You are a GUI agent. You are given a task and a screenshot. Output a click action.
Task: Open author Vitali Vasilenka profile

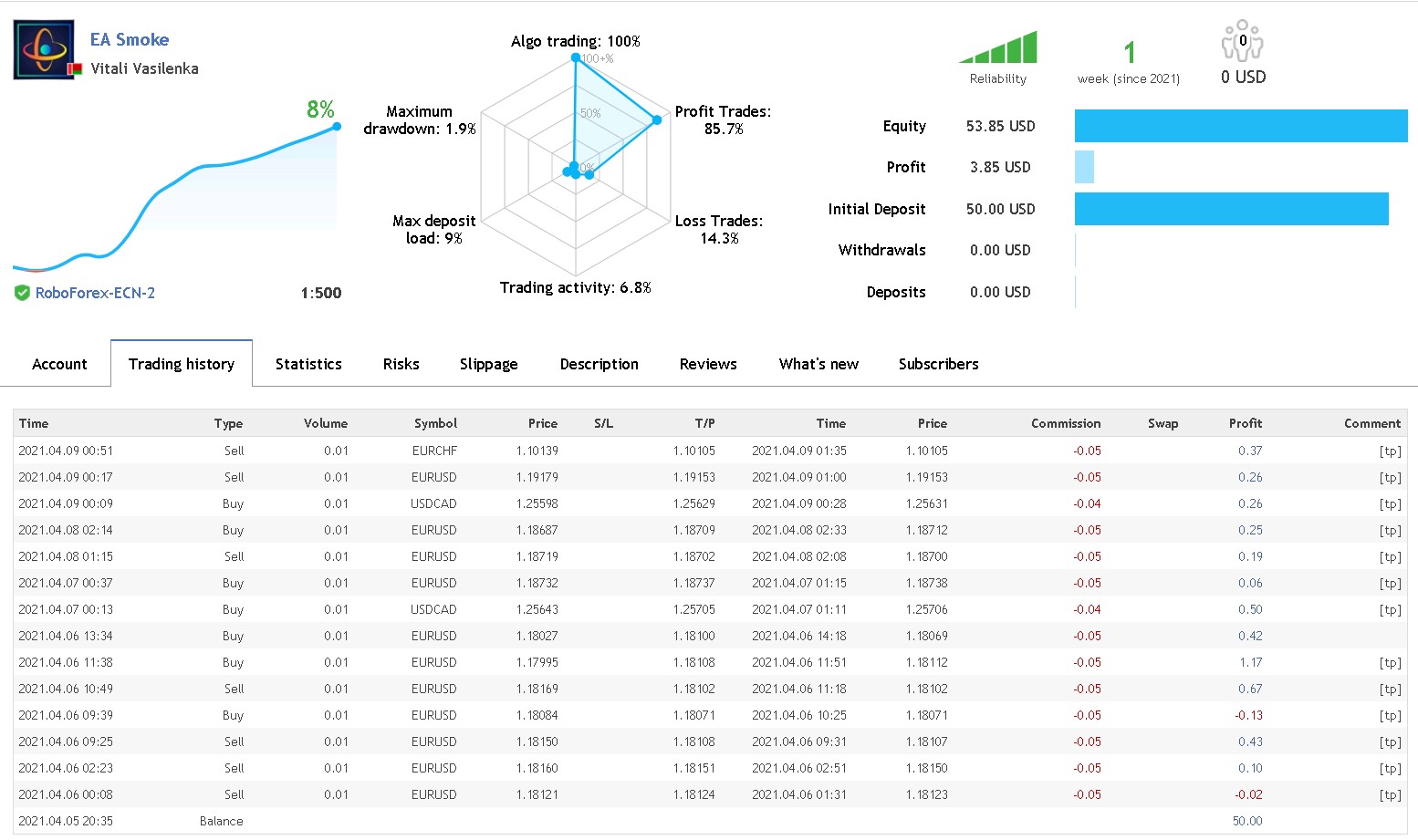(x=144, y=68)
